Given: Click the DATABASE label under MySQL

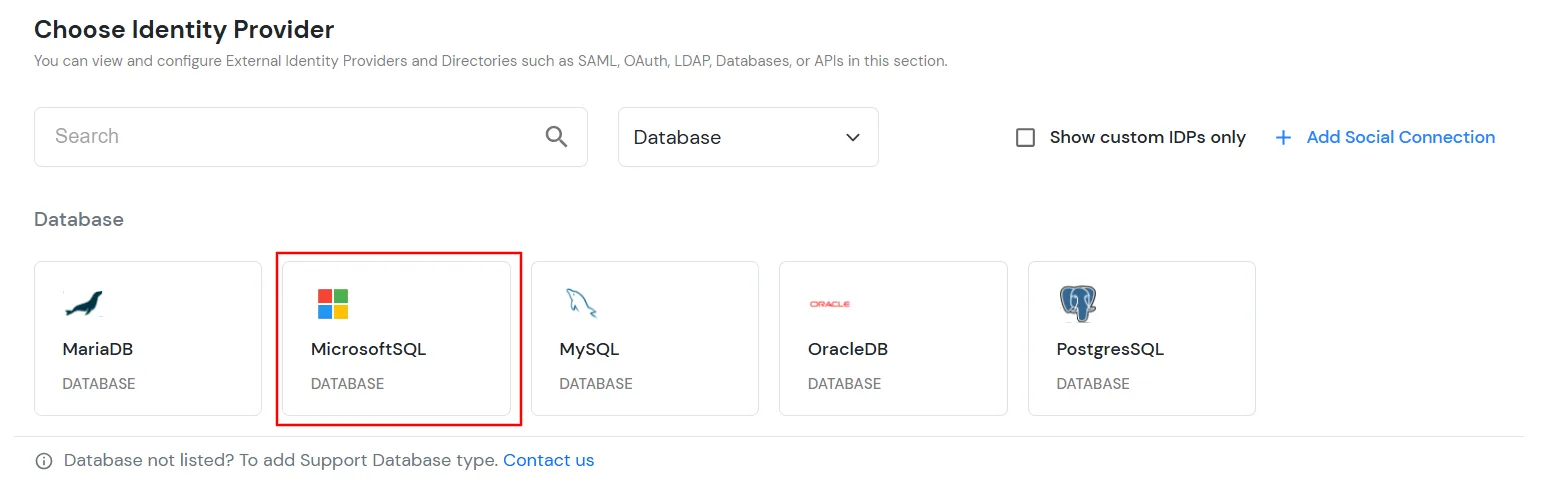Looking at the screenshot, I should point(596,384).
